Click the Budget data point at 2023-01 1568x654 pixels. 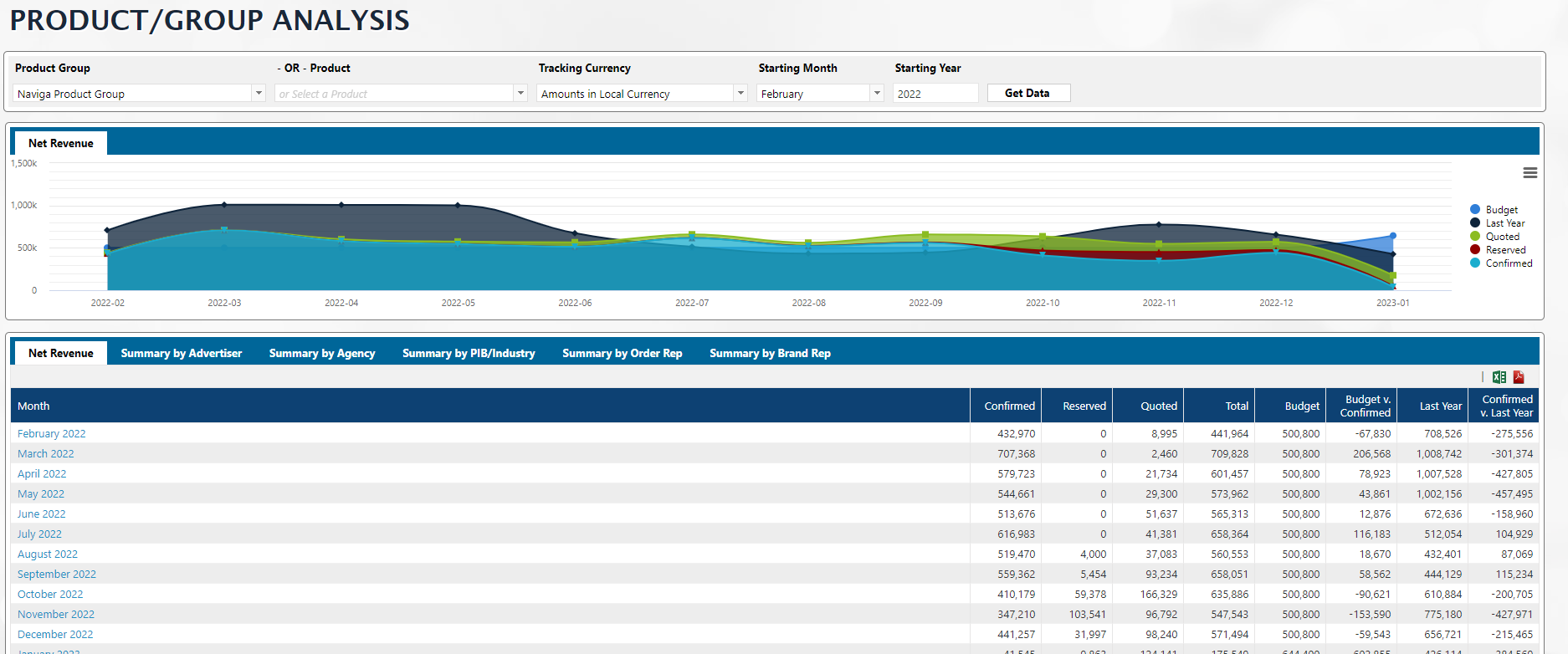pyautogui.click(x=1393, y=236)
